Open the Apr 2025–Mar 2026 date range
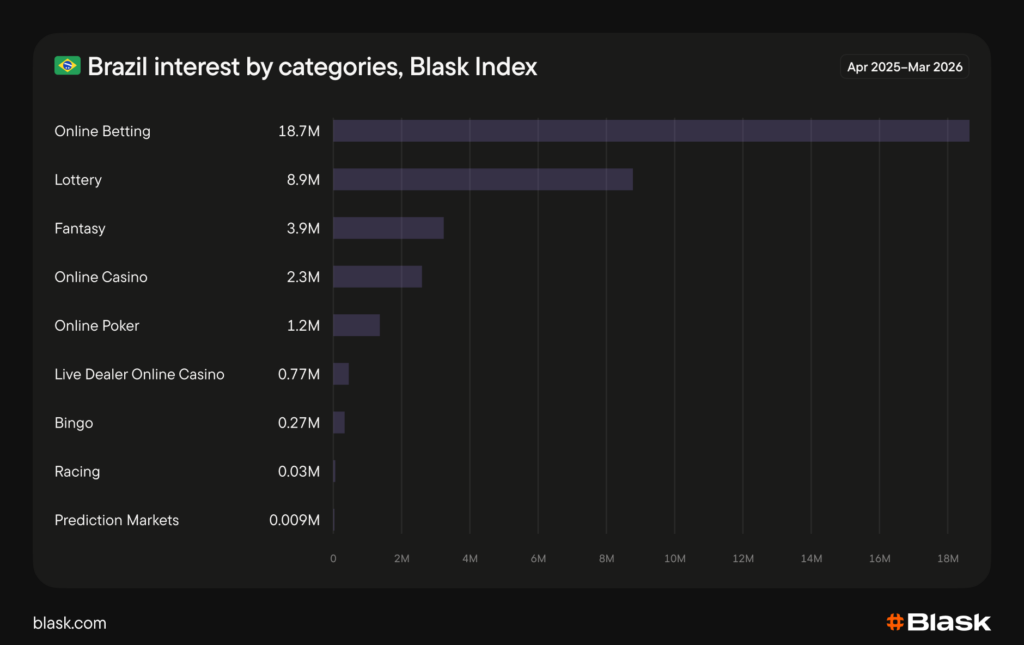Screen dimensions: 1024x645 [904, 67]
